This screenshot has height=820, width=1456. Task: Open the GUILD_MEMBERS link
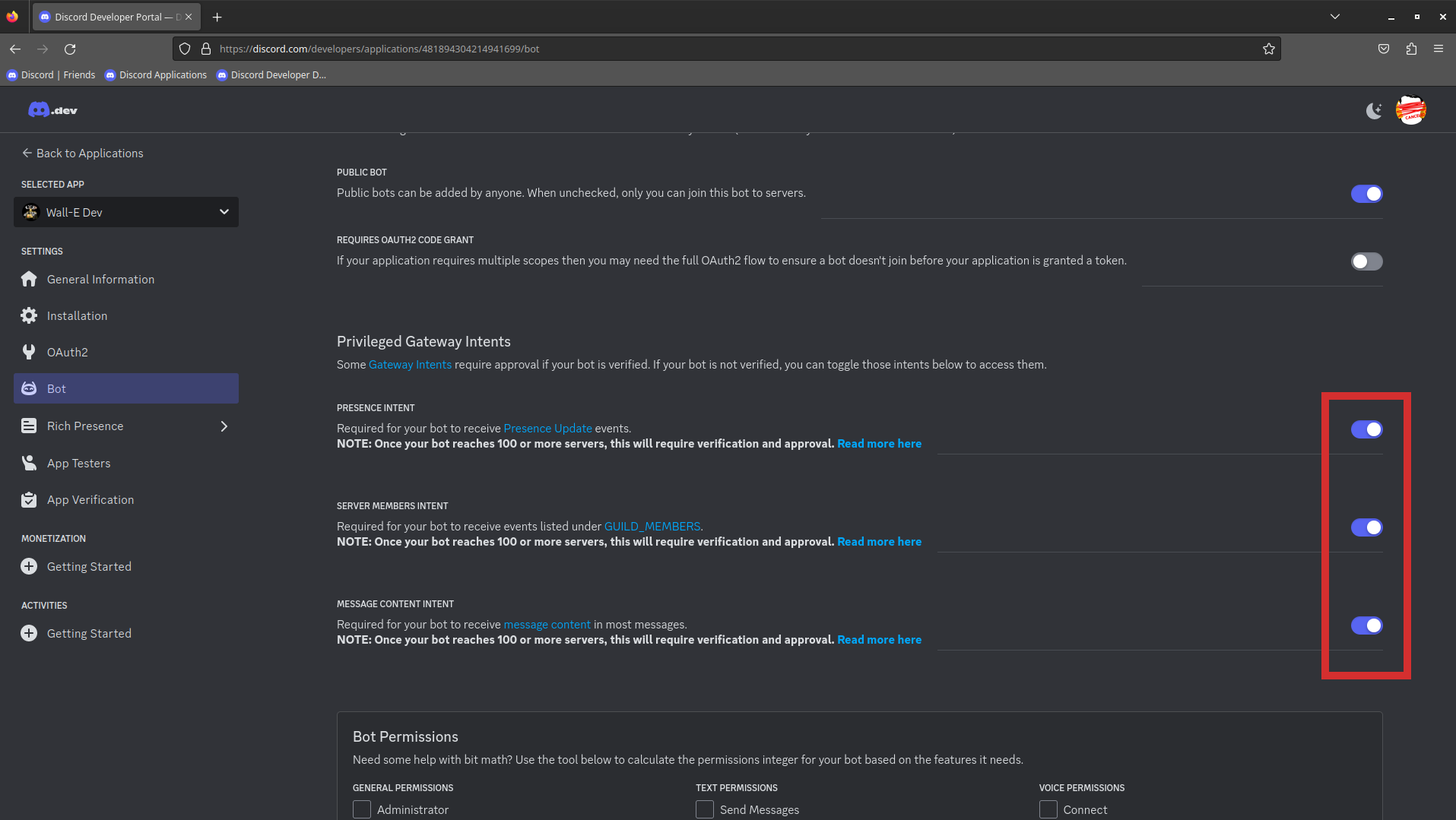tap(652, 527)
